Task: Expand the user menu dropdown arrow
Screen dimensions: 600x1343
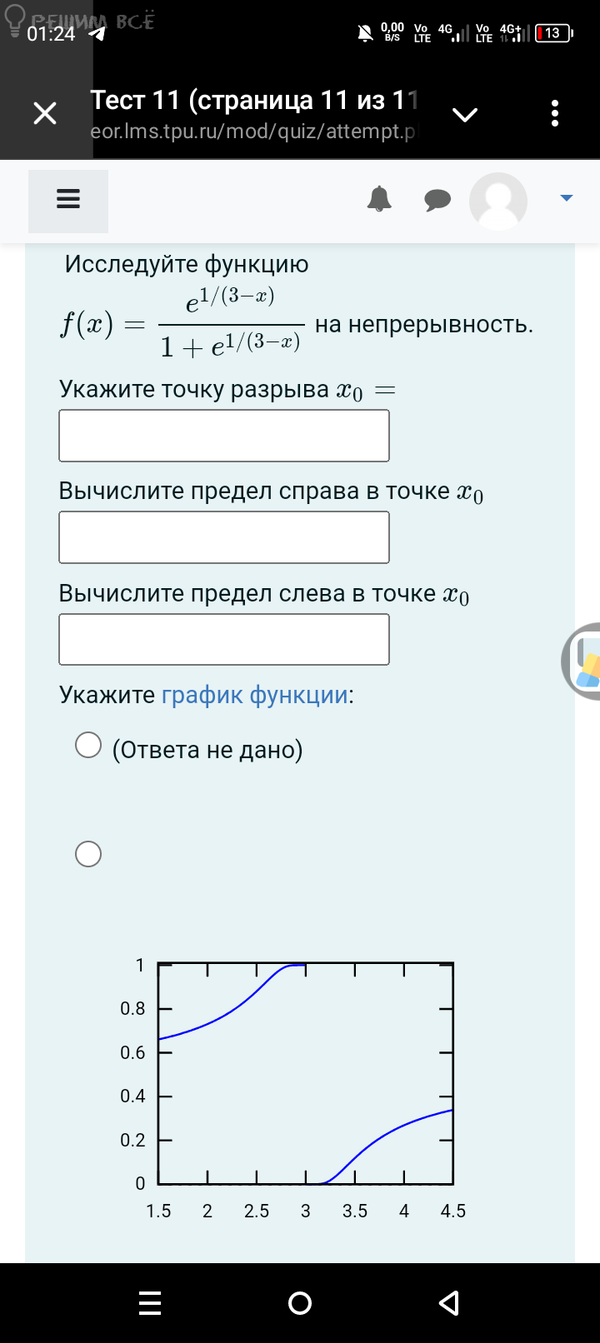Action: tap(566, 199)
